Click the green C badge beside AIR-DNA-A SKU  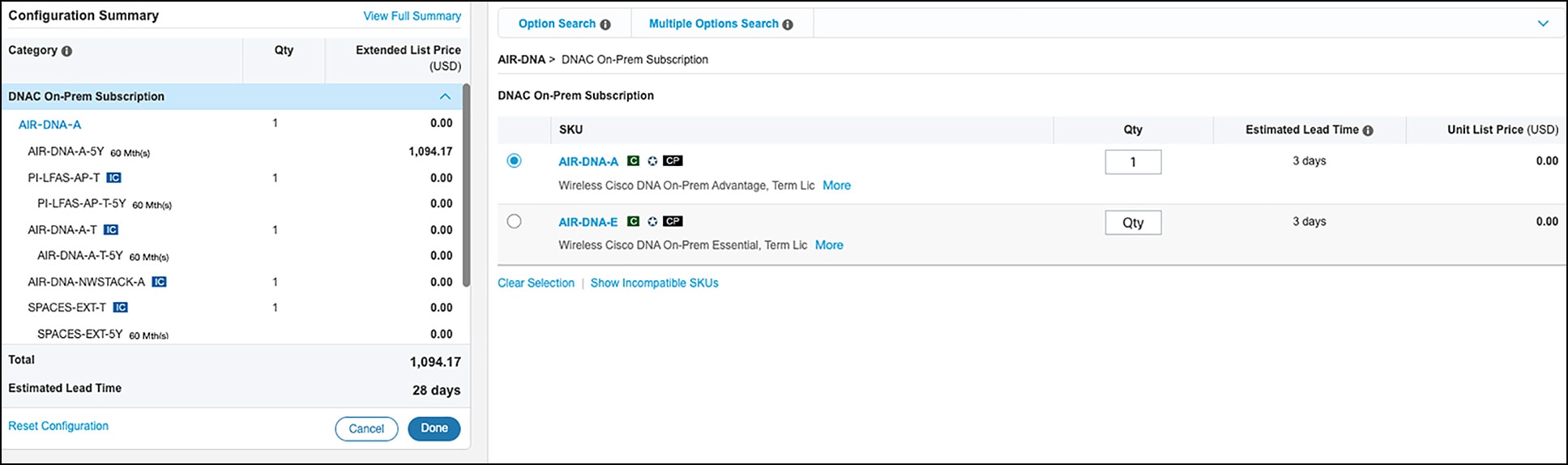(634, 161)
